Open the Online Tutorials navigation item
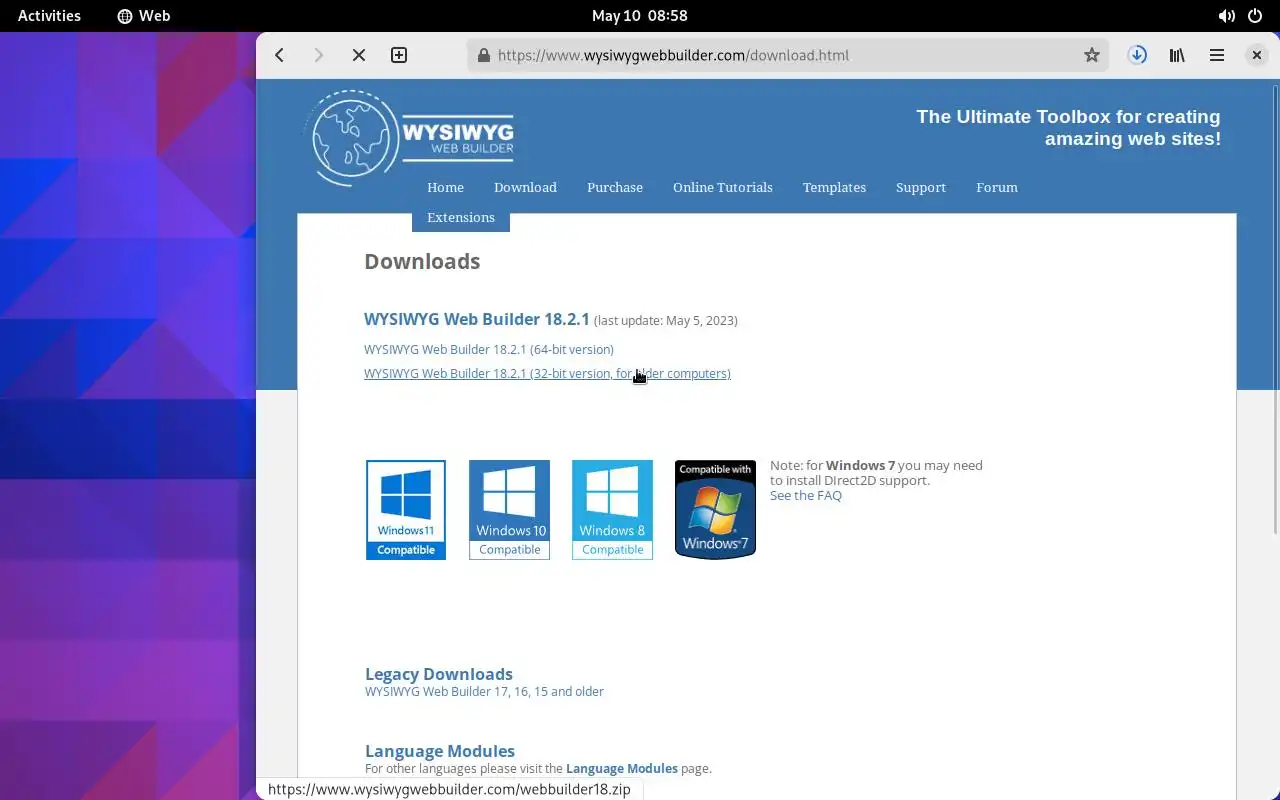 (723, 187)
